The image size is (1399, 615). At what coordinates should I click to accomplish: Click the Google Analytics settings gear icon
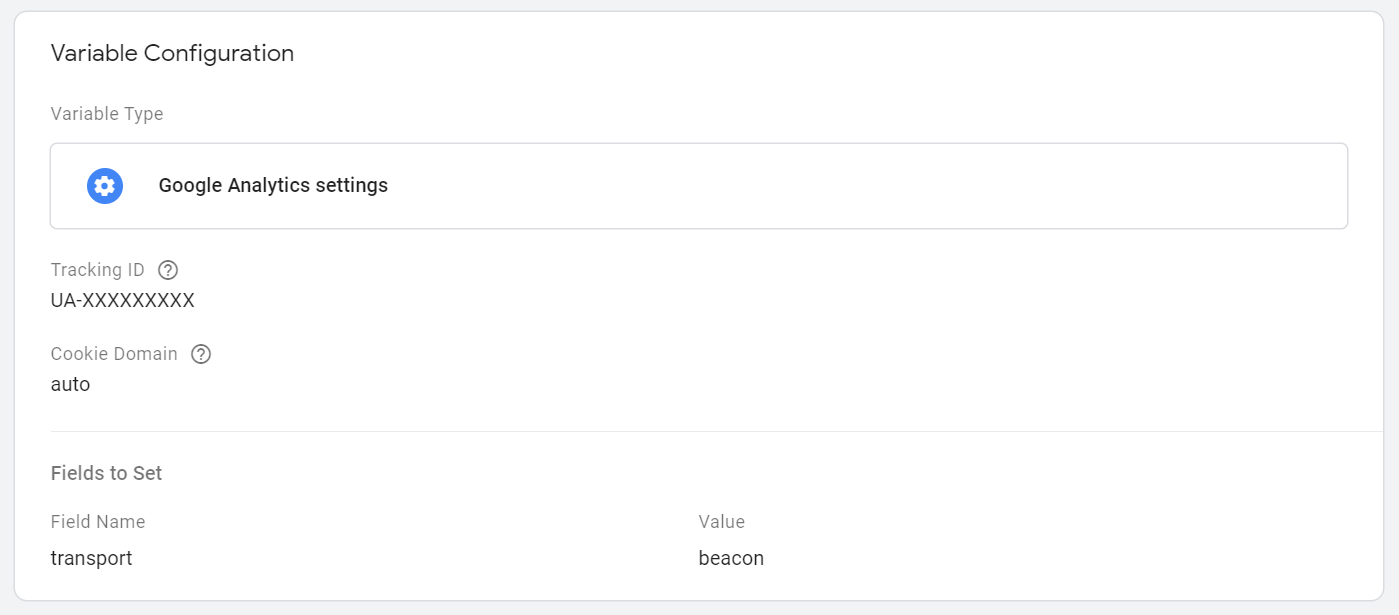(105, 186)
